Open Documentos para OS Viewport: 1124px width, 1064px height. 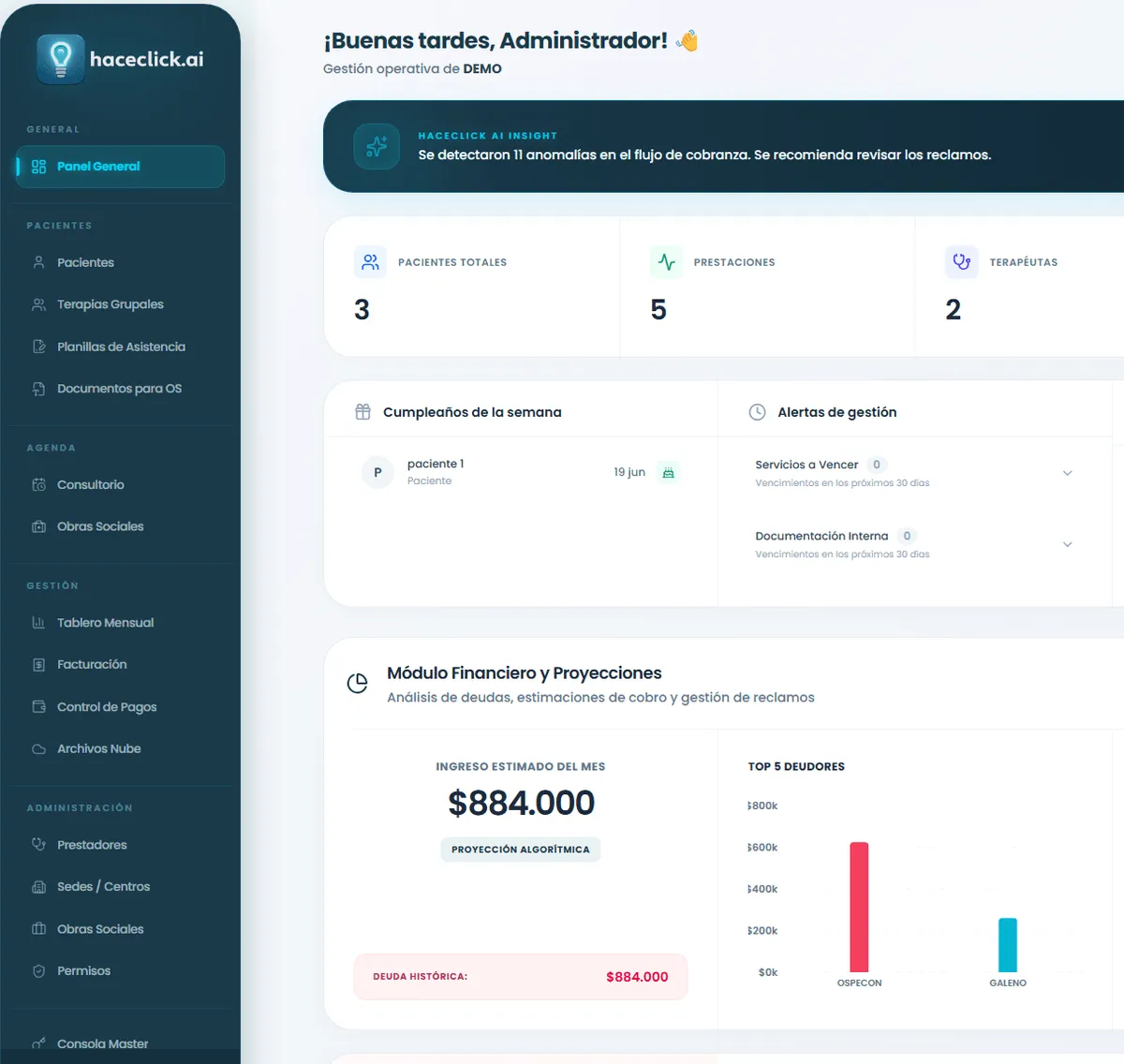(x=120, y=389)
